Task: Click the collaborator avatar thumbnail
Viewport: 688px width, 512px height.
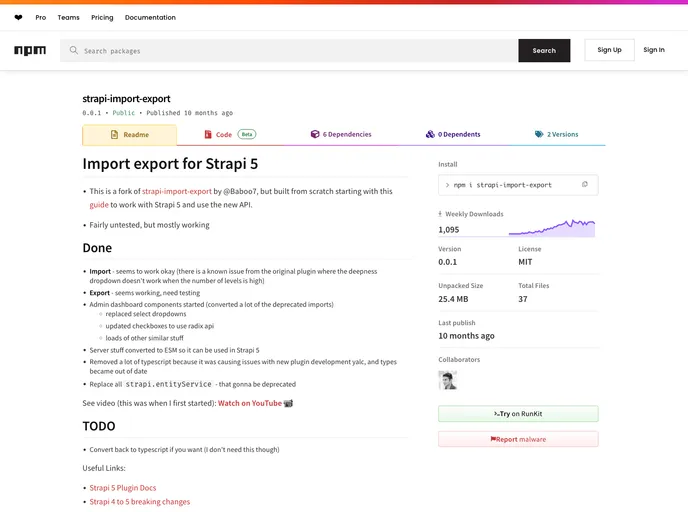Action: pyautogui.click(x=448, y=380)
